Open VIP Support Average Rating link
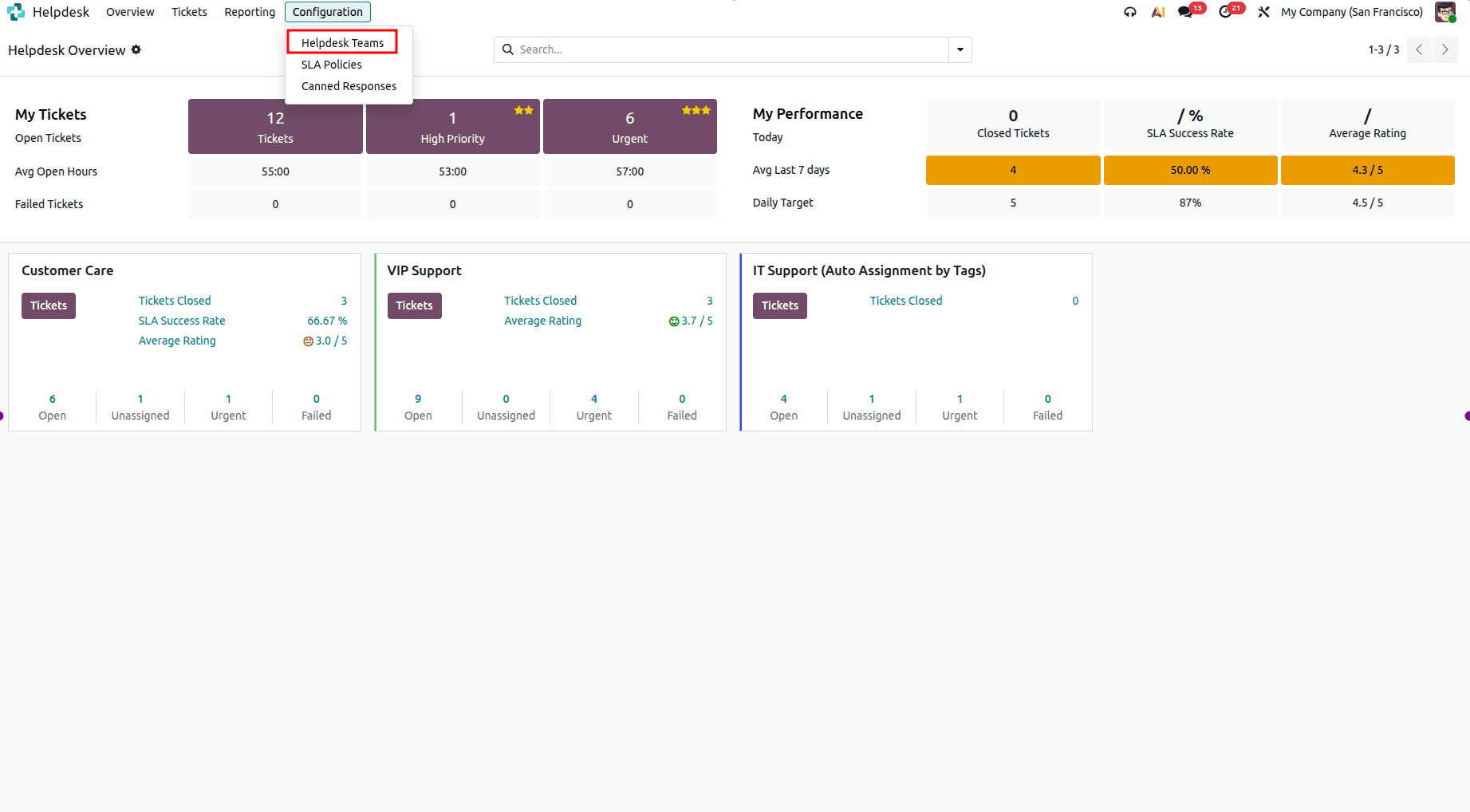 [543, 321]
